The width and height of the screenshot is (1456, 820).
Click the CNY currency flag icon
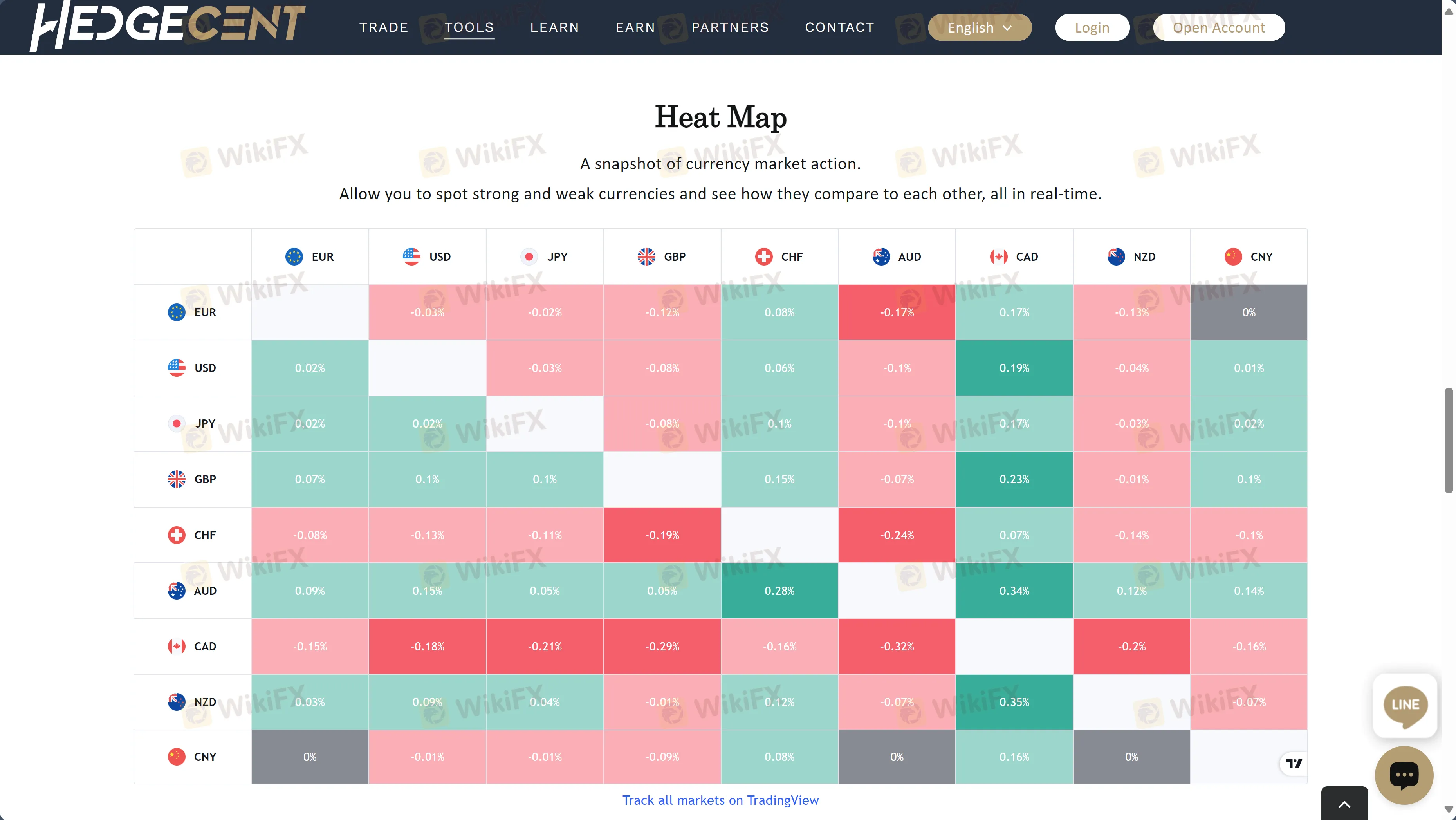pos(1233,256)
